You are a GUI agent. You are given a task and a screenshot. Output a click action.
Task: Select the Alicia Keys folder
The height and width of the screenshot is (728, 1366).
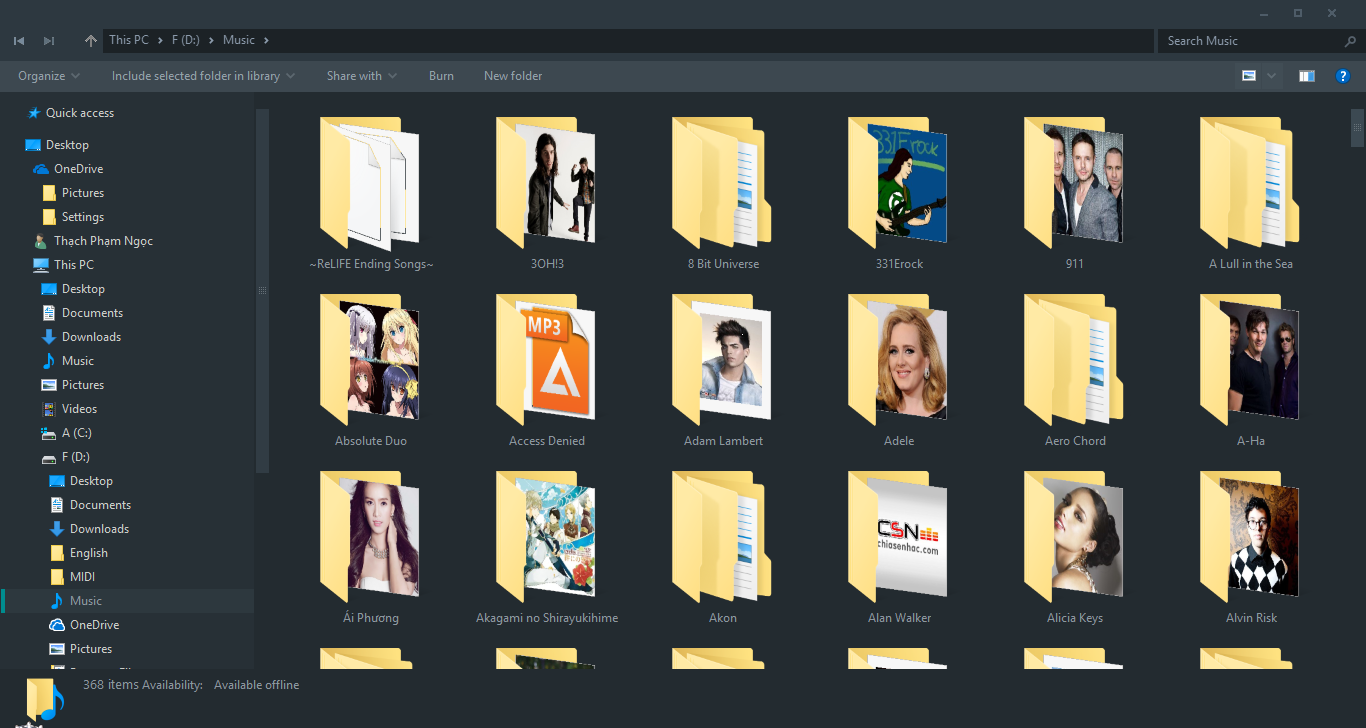click(1075, 548)
